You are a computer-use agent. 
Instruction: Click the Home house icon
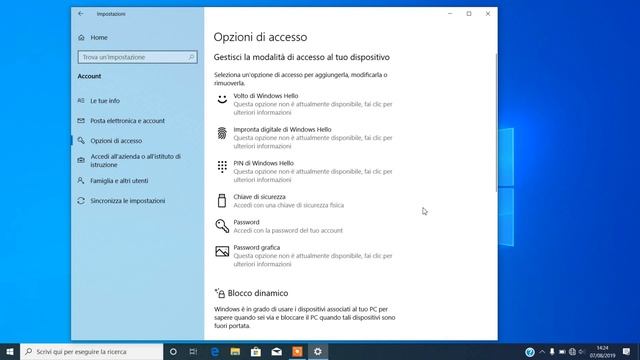81,38
